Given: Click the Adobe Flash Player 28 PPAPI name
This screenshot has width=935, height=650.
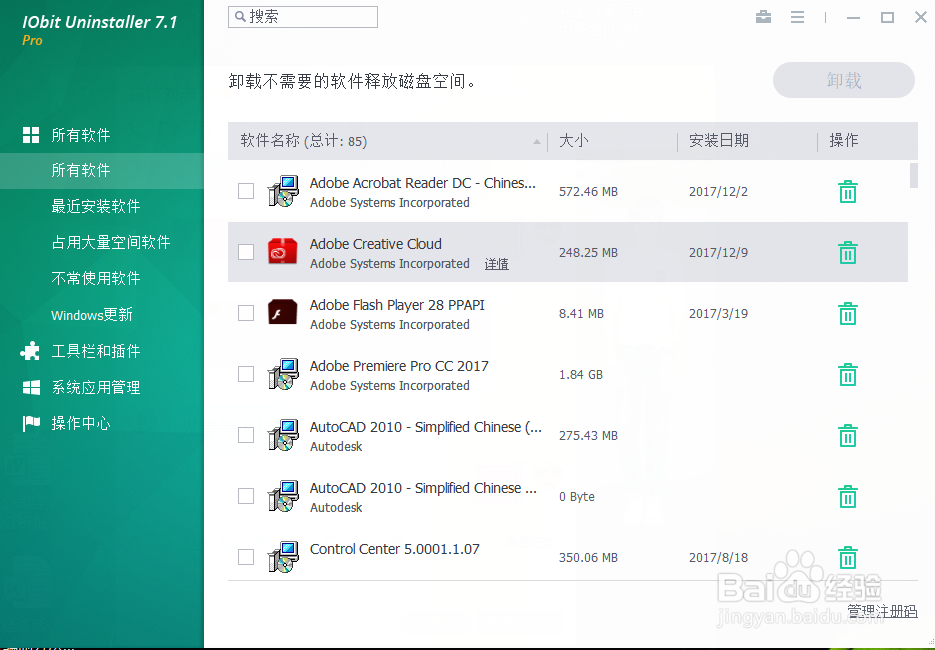Looking at the screenshot, I should pyautogui.click(x=397, y=305).
